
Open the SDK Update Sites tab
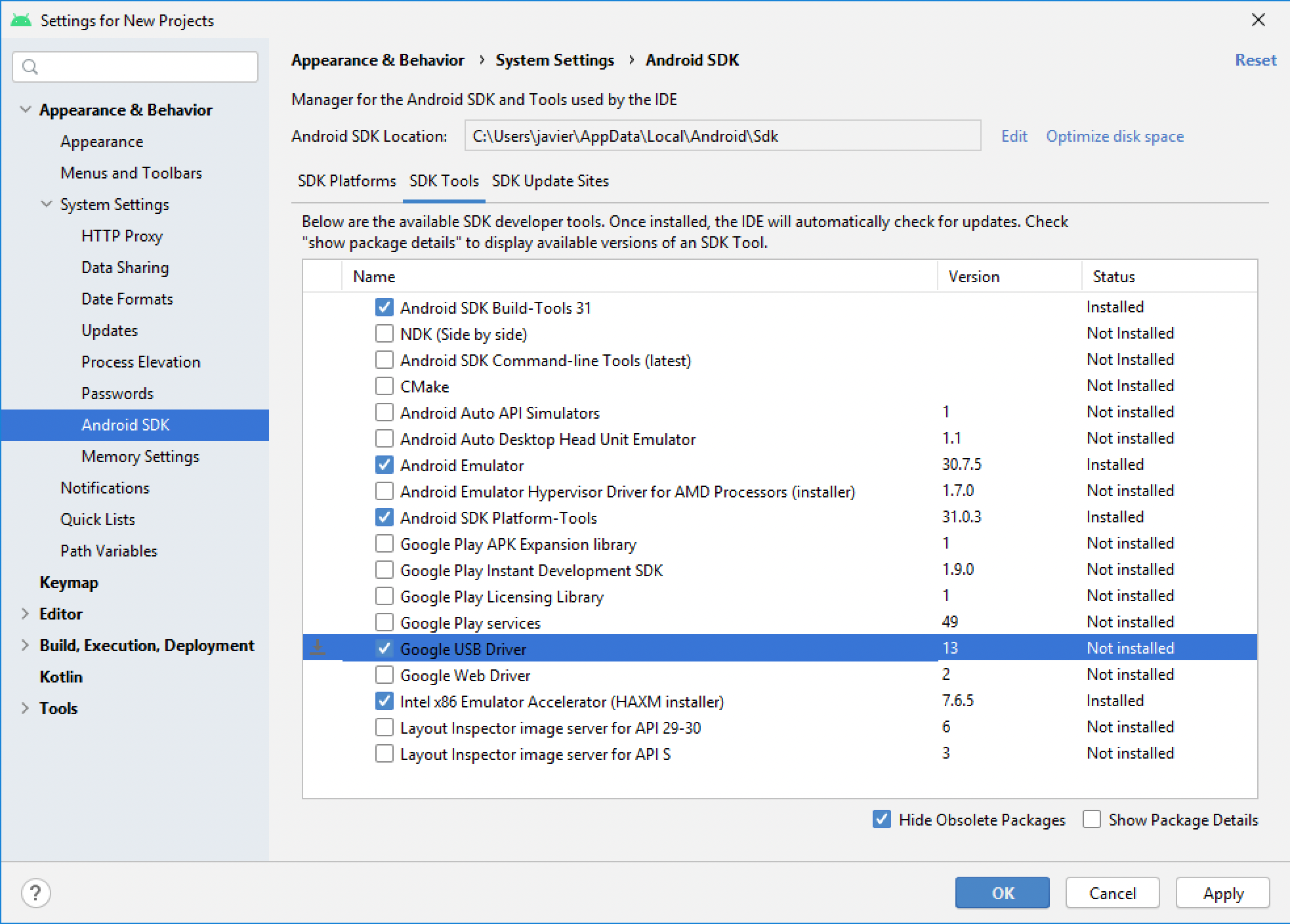(550, 181)
